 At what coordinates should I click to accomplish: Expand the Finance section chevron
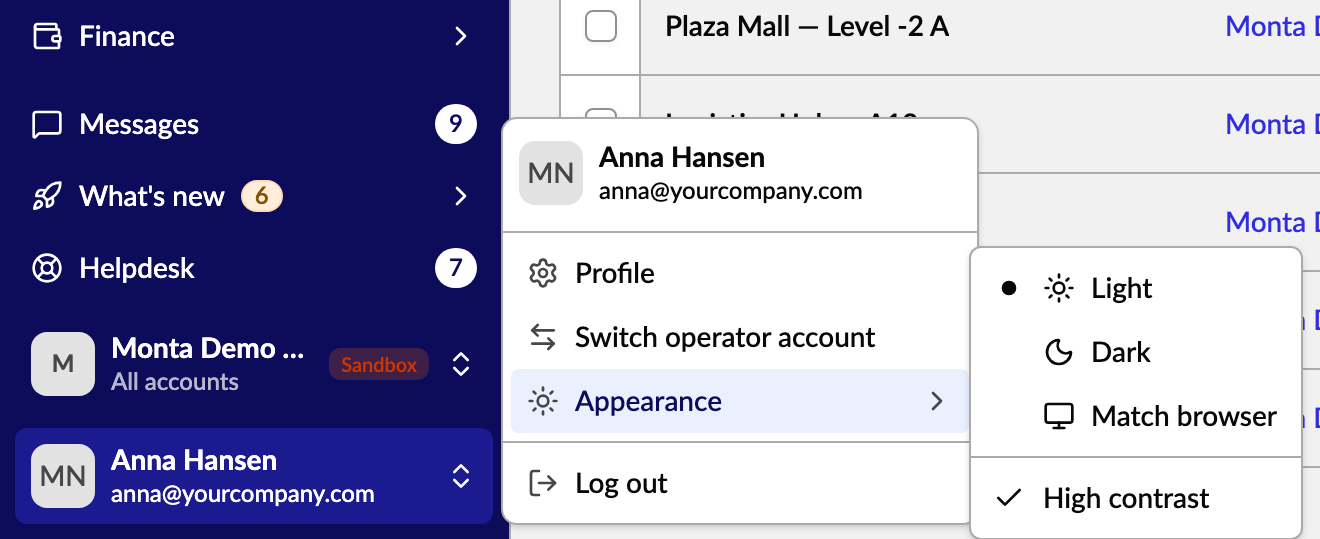pos(460,37)
